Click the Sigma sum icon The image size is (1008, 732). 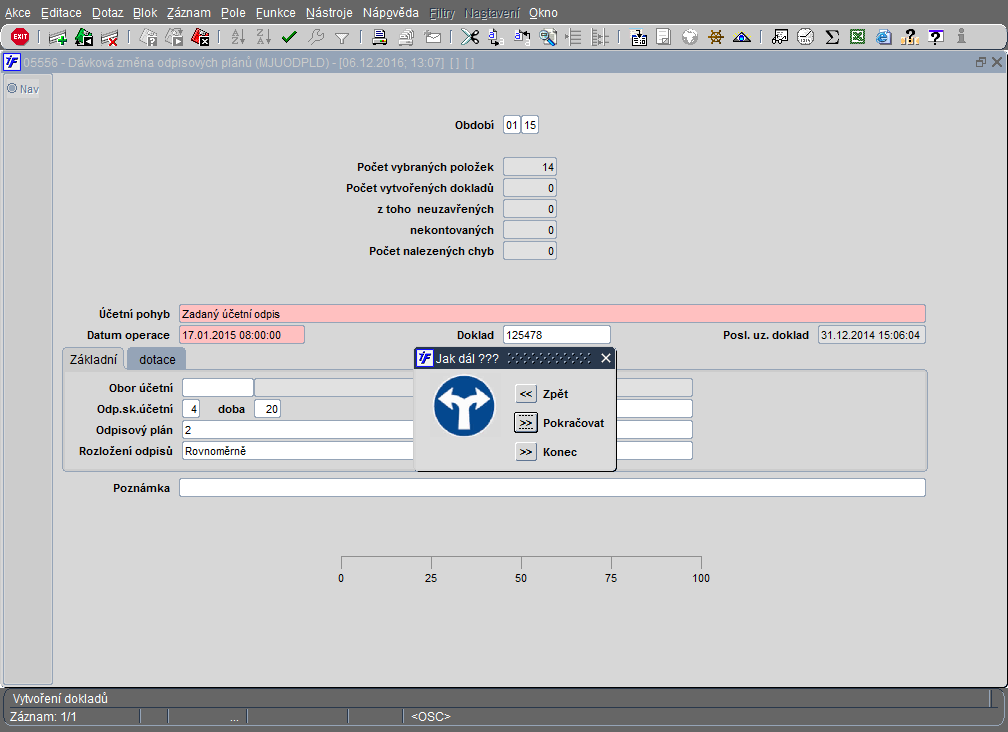point(832,37)
